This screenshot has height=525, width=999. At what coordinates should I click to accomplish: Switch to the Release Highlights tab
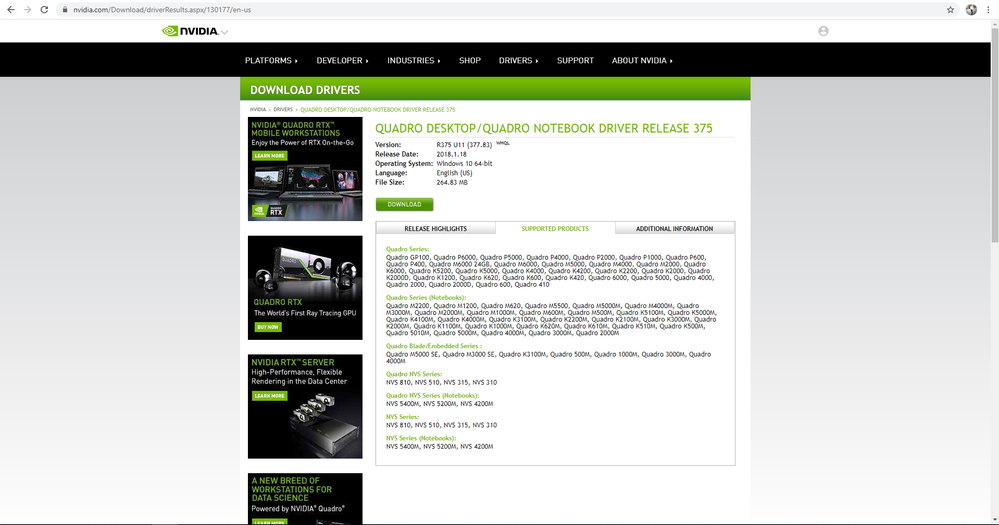coord(436,228)
